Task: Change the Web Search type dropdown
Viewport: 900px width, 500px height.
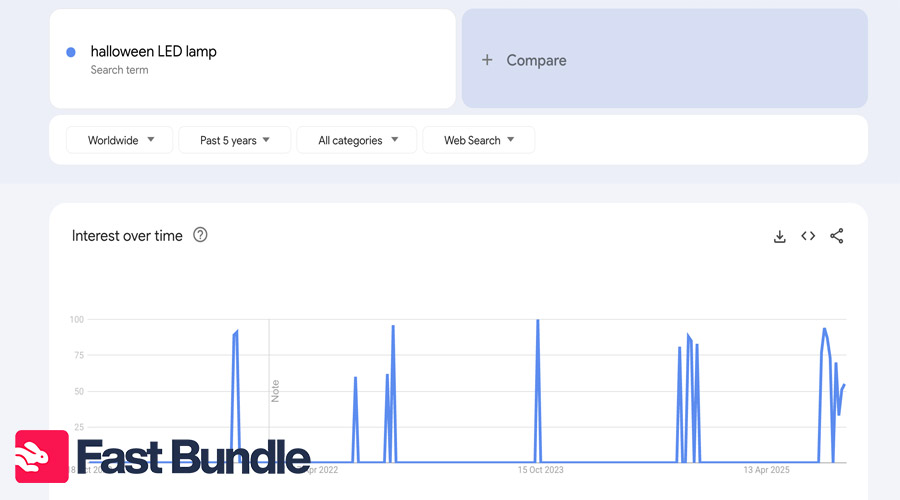Action: [x=479, y=140]
